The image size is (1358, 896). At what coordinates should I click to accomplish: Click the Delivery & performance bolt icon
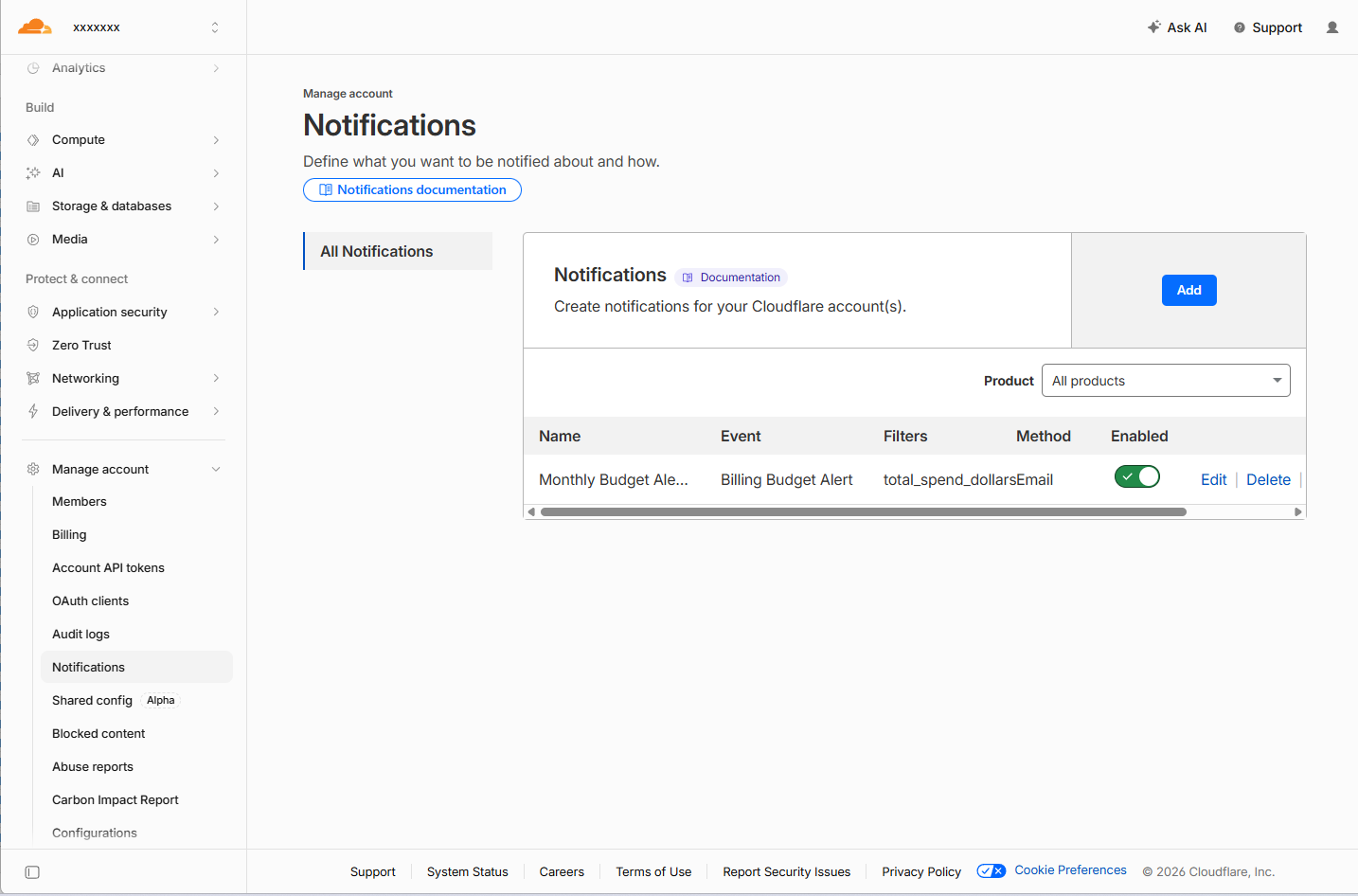click(x=33, y=412)
